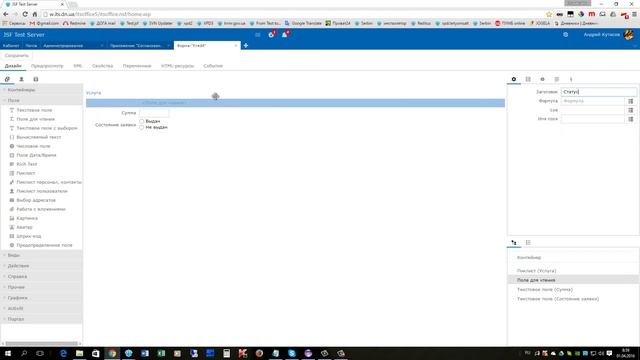Choose the Вычисляемый текст element
The height and width of the screenshot is (360, 640).
point(39,137)
